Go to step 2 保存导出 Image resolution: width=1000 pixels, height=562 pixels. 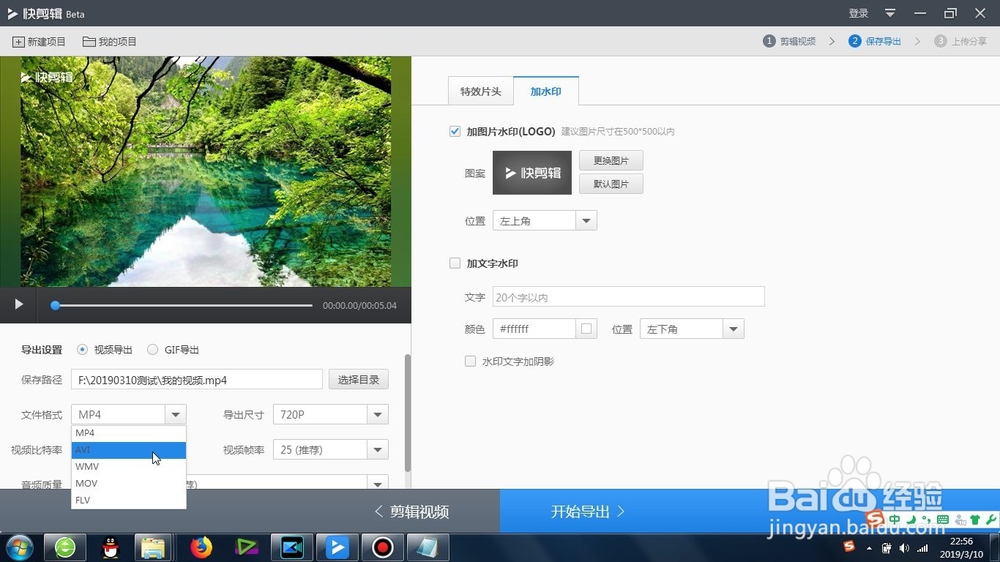point(874,41)
